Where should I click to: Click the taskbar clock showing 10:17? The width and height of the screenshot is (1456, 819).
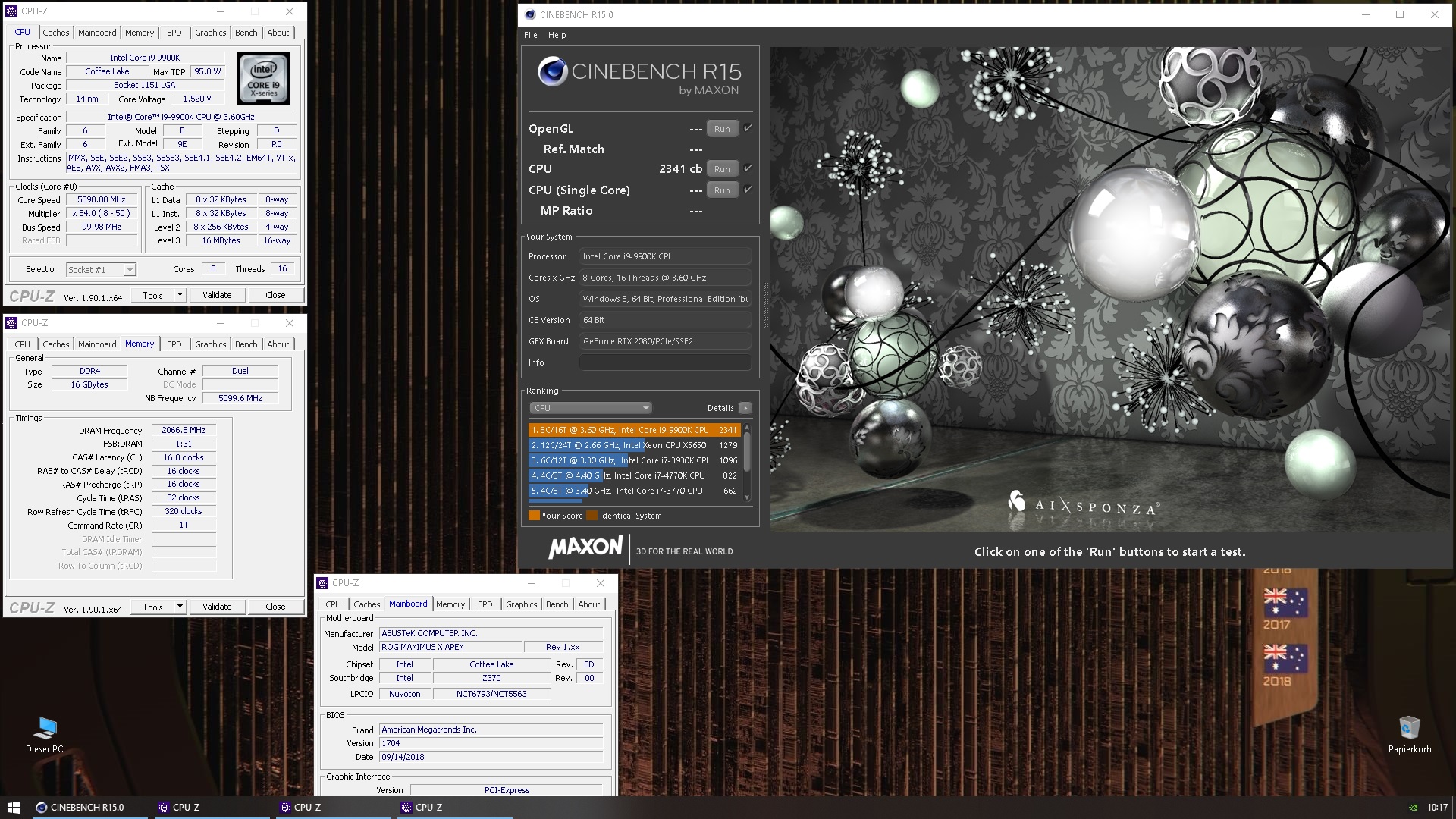1437,808
